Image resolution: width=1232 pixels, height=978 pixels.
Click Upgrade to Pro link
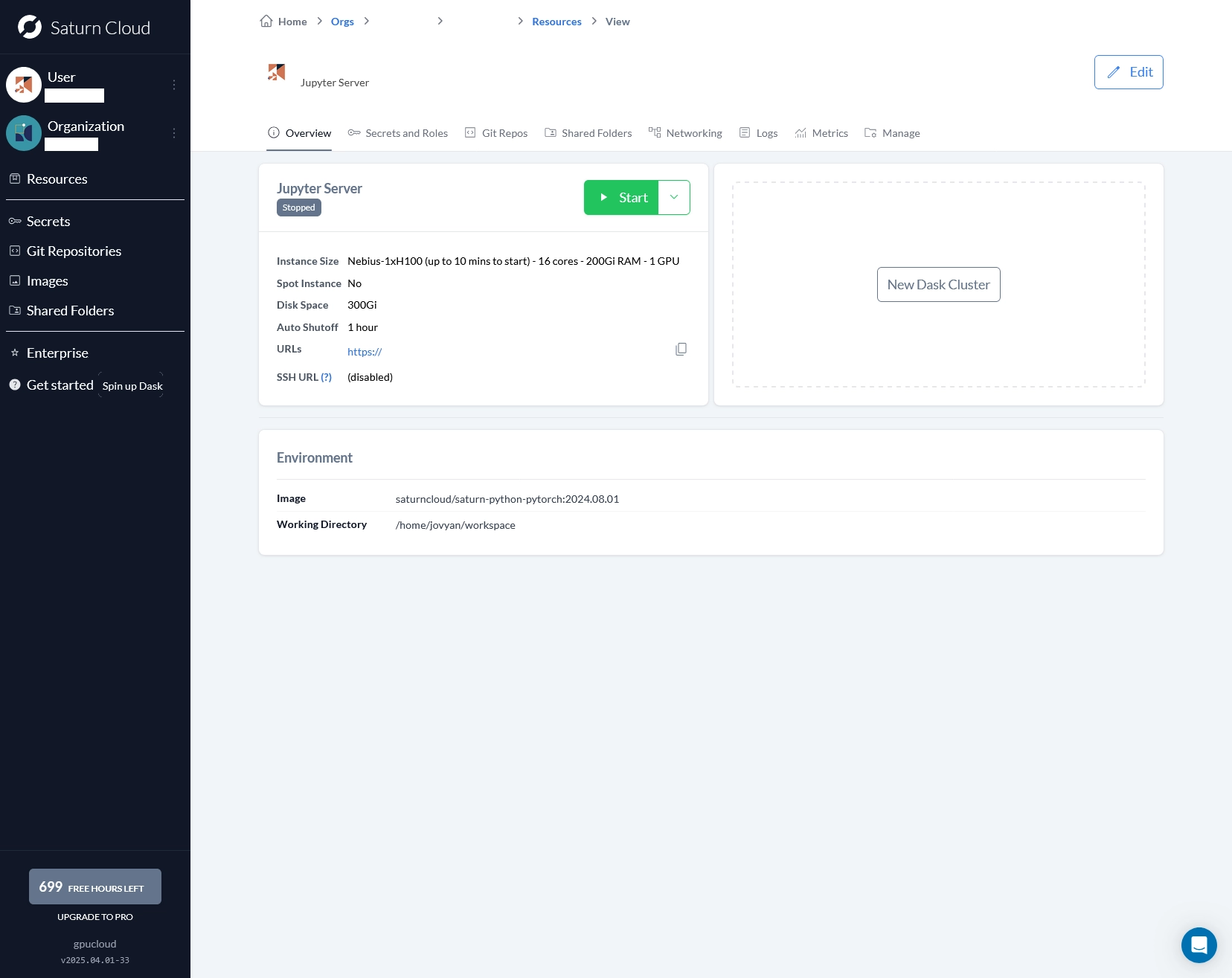click(95, 917)
